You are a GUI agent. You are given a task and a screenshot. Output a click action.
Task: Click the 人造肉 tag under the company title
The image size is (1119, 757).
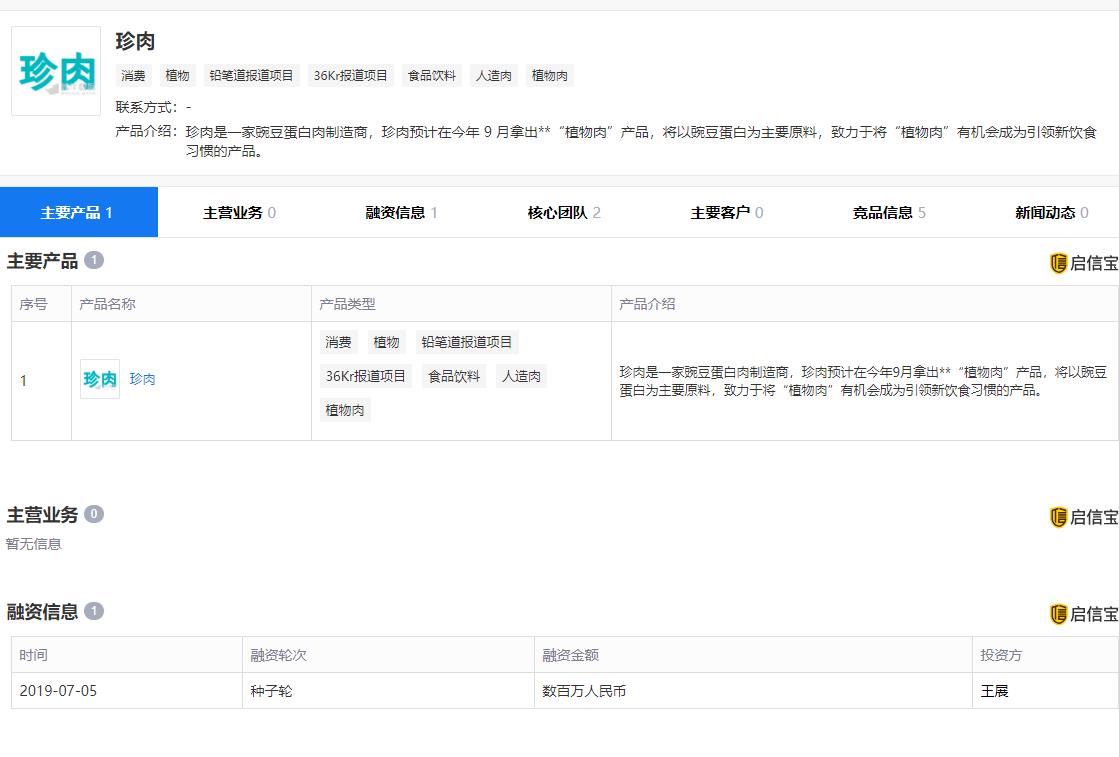[x=494, y=76]
